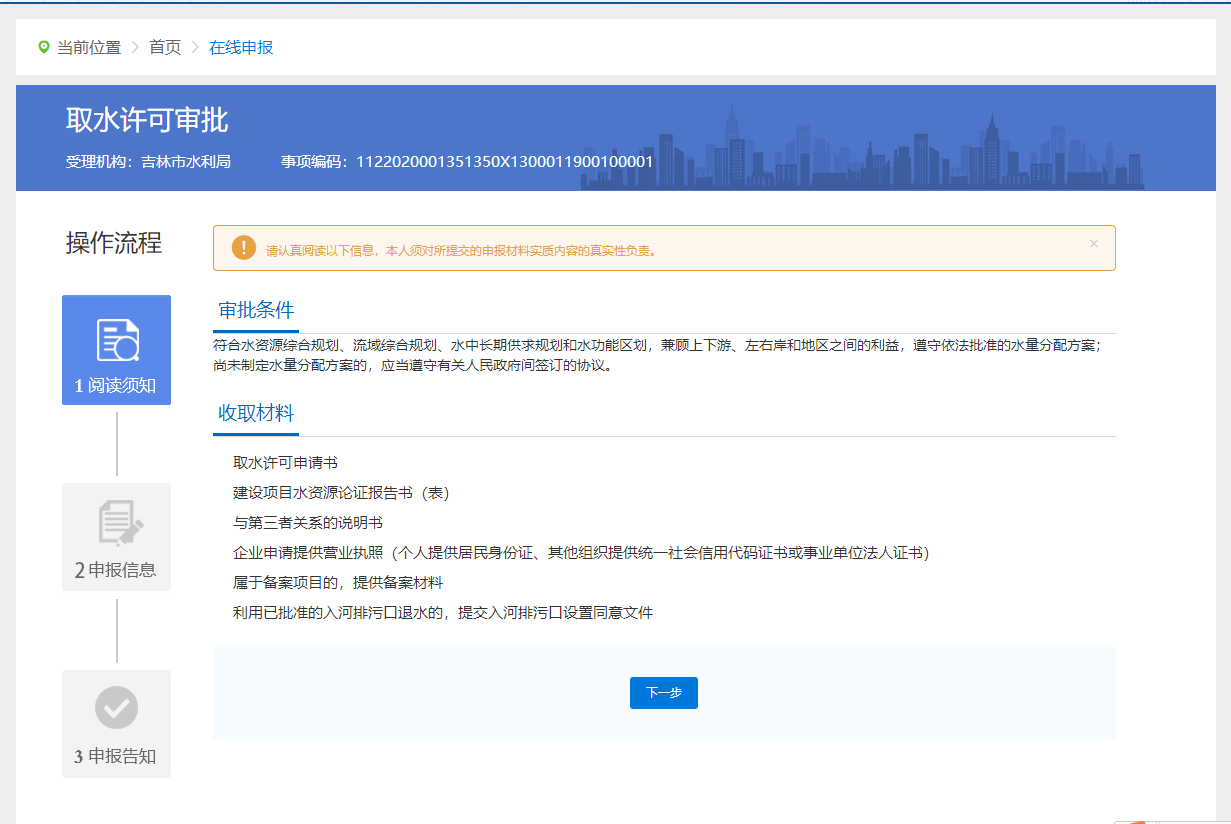Click the 取水许可审批 page title
The width and height of the screenshot is (1231, 824).
click(147, 120)
